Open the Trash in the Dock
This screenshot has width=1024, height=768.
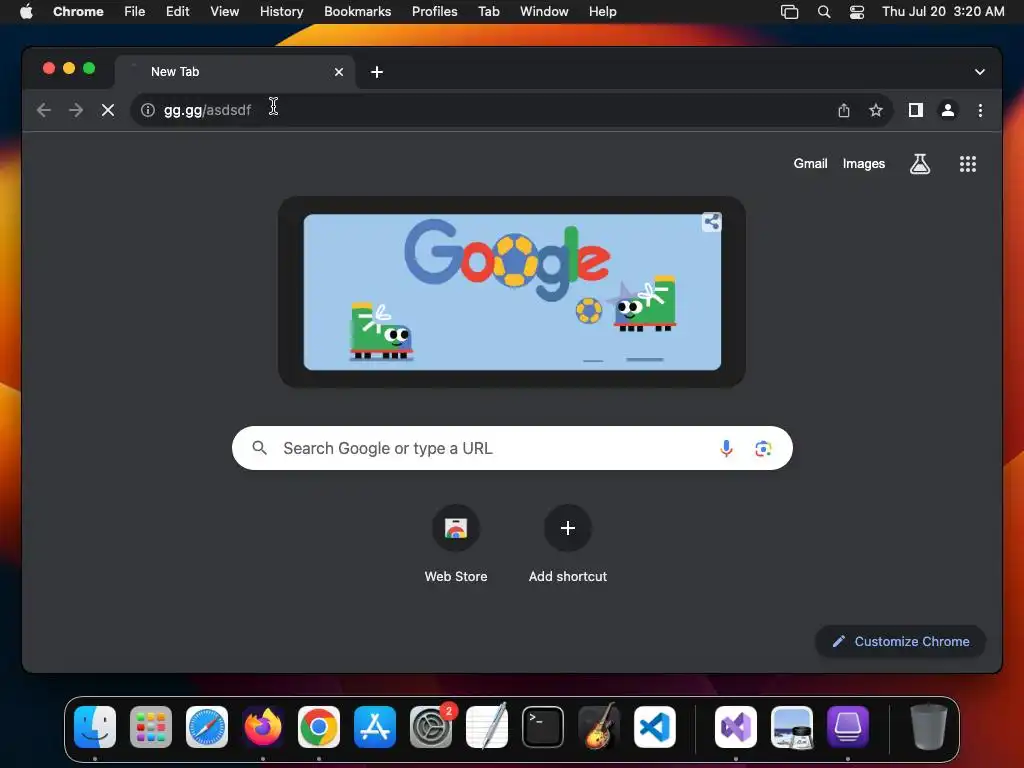[x=929, y=727]
